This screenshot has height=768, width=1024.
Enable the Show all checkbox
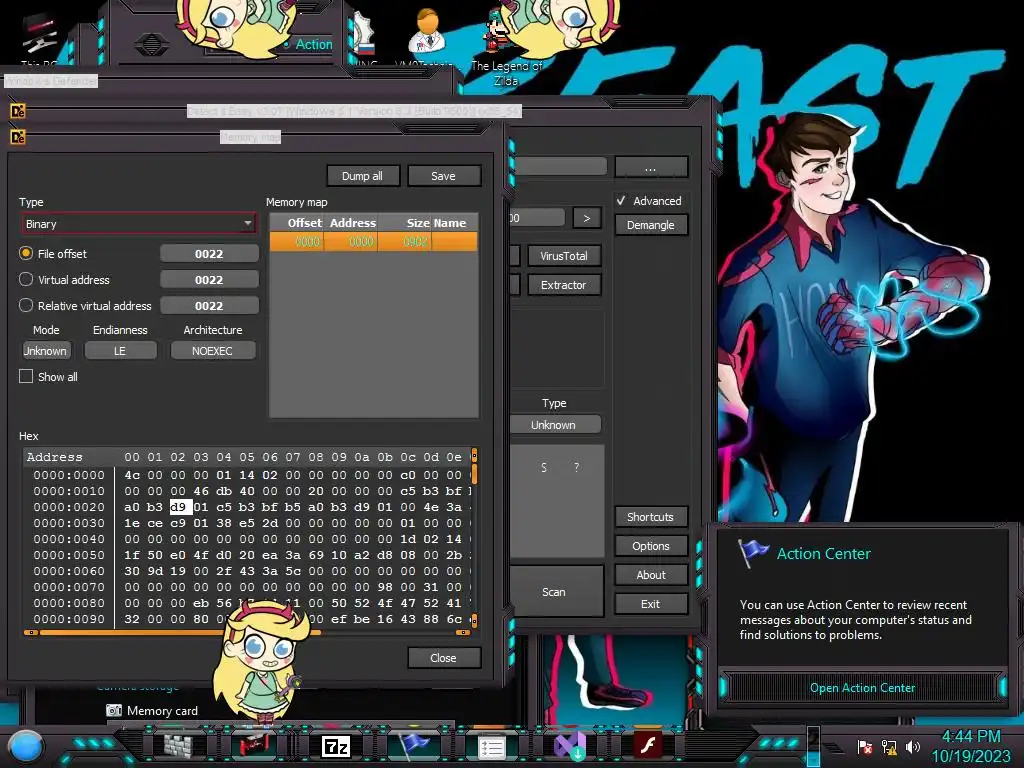(x=26, y=376)
